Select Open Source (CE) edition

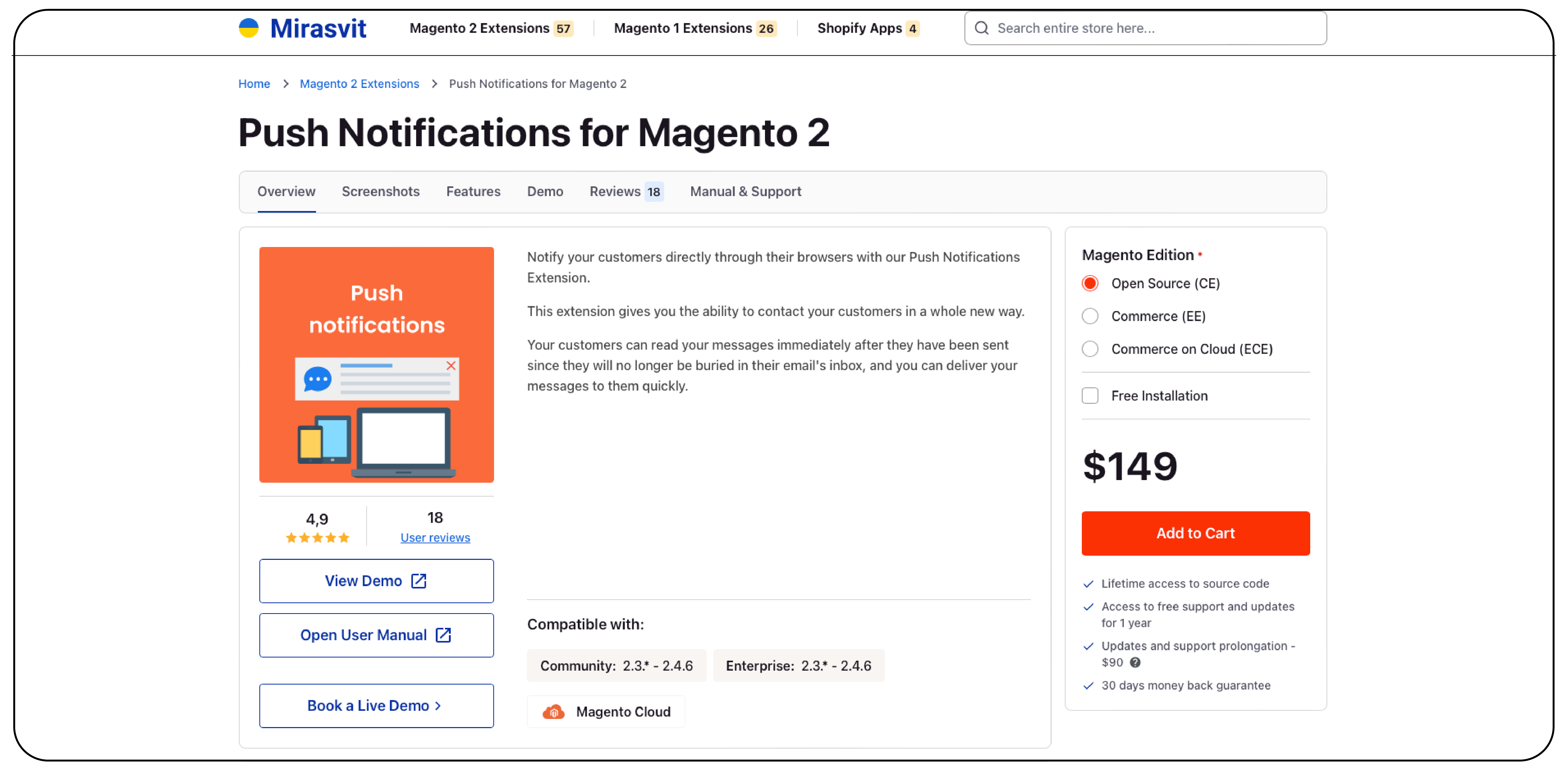1090,284
